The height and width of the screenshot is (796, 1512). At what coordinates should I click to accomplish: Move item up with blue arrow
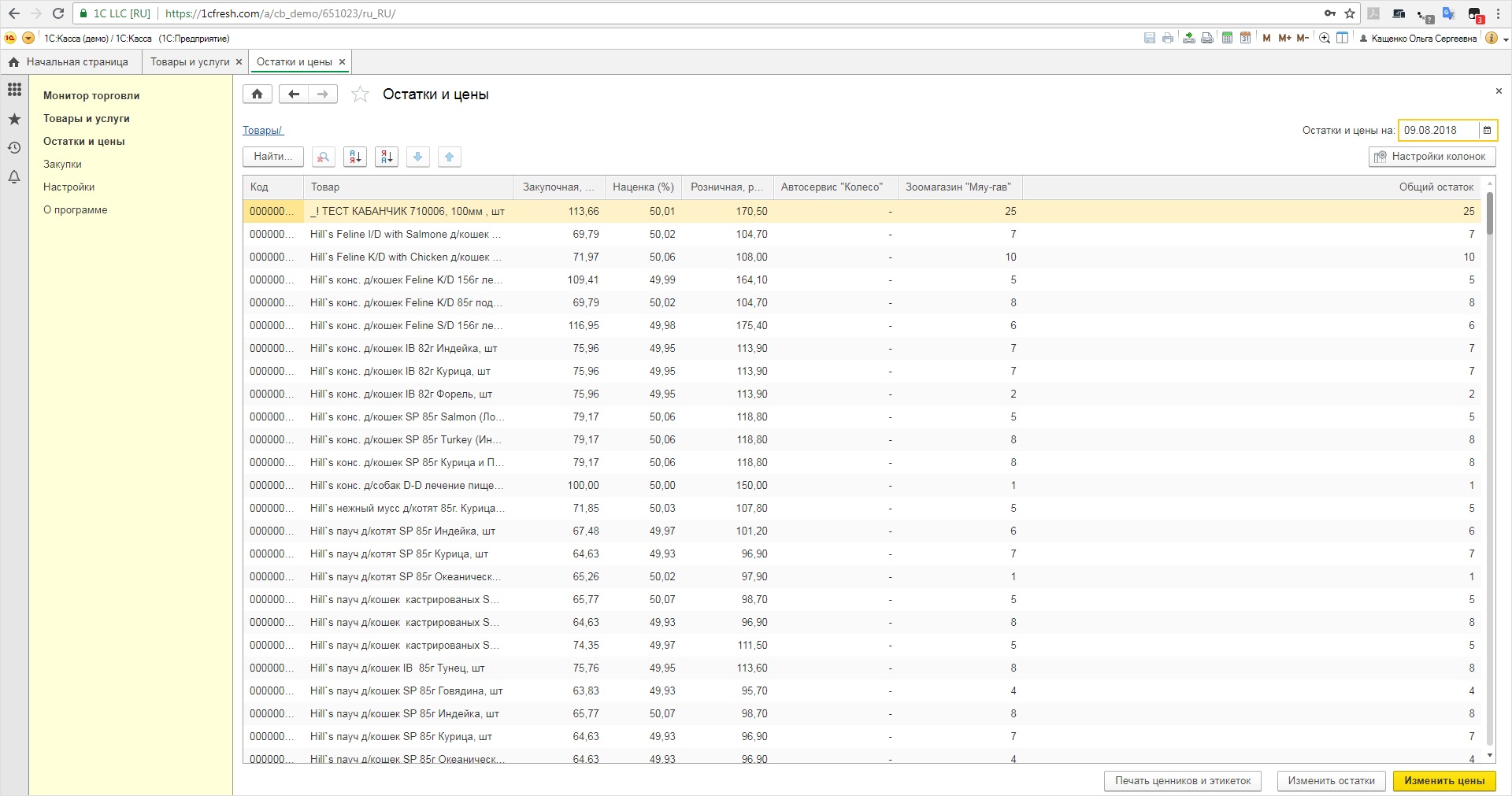click(x=450, y=157)
